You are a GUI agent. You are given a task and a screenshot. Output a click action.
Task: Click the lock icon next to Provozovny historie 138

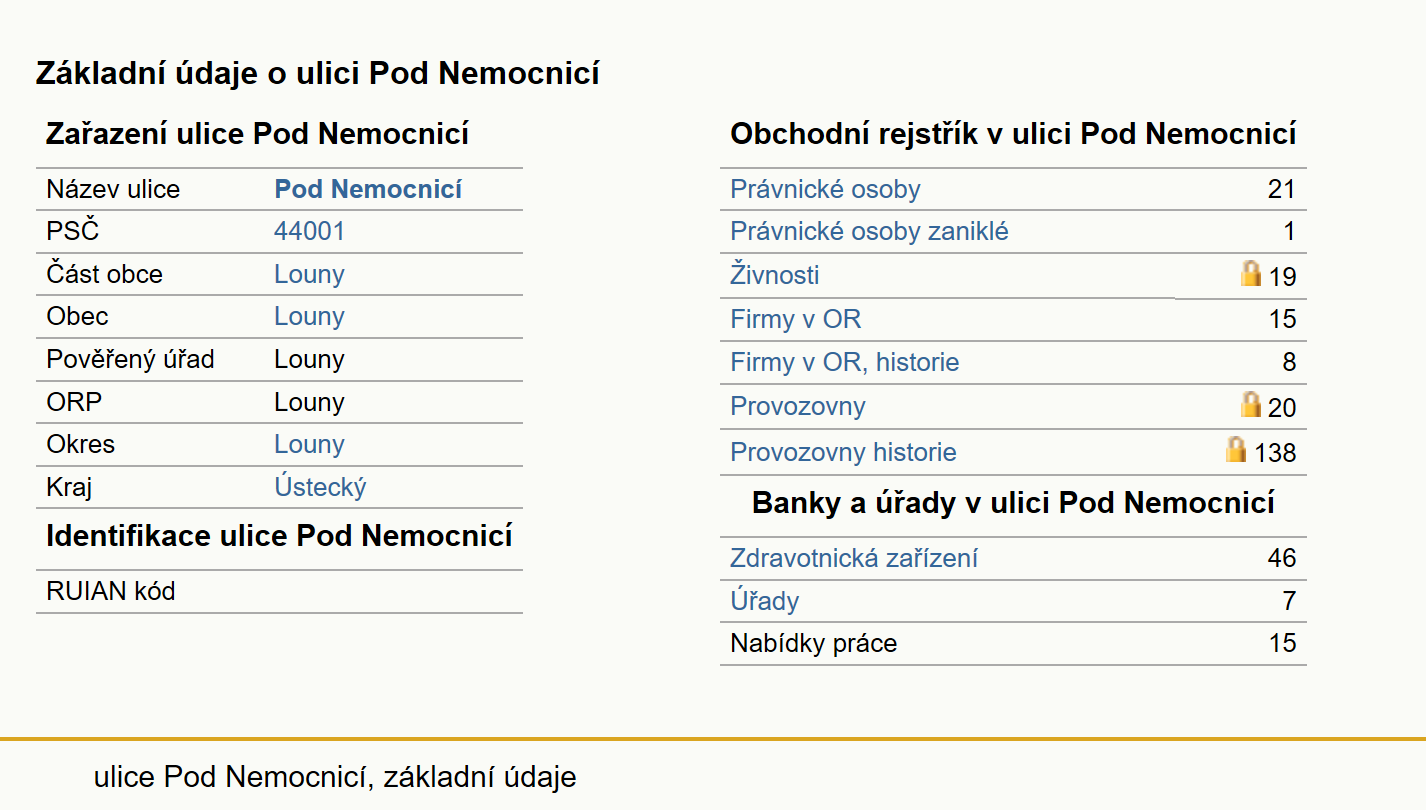pyautogui.click(x=1237, y=449)
